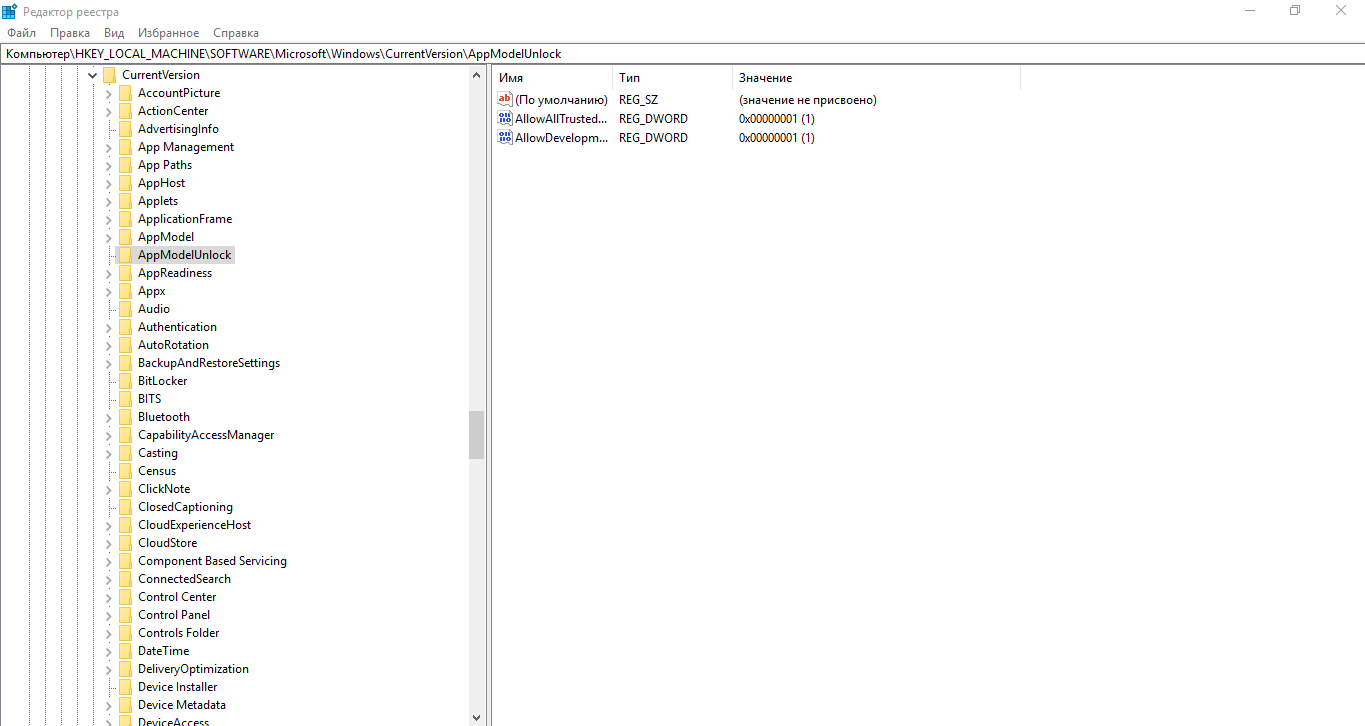Image resolution: width=1365 pixels, height=726 pixels.
Task: Click the Bluetooth folder icon
Action: point(125,417)
